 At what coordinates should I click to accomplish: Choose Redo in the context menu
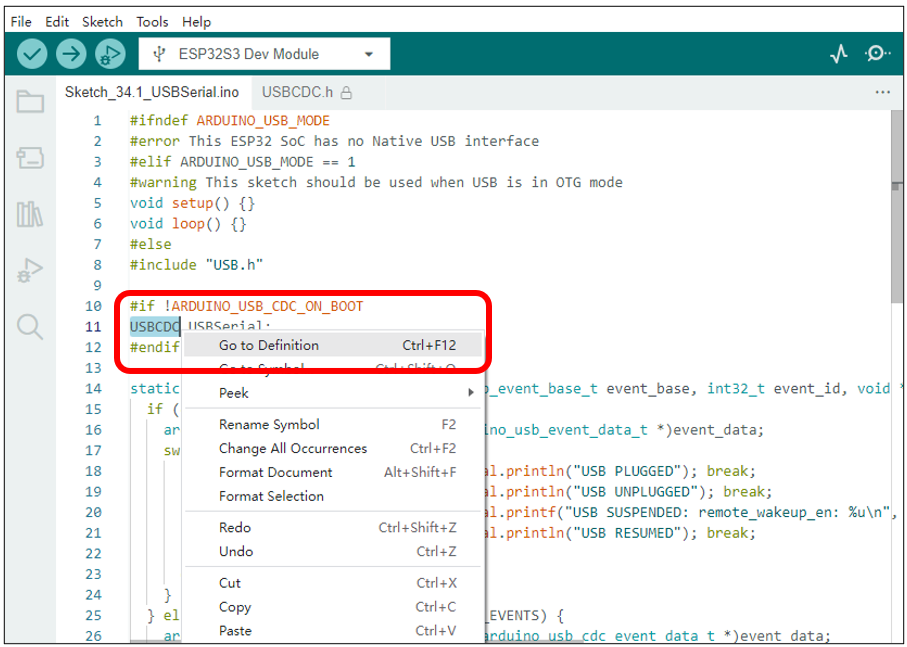[333, 527]
